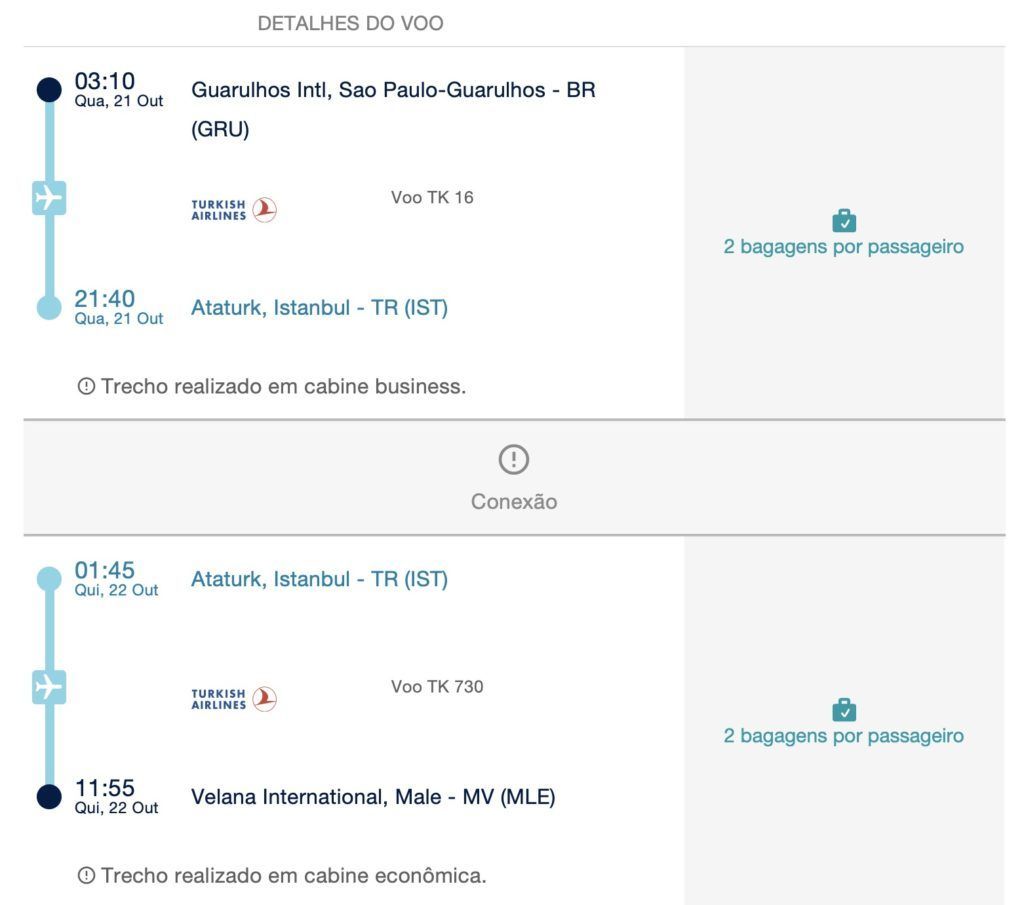The width and height of the screenshot is (1024, 905).
Task: Select the light arrival marker at 21:40
Action: click(x=49, y=307)
